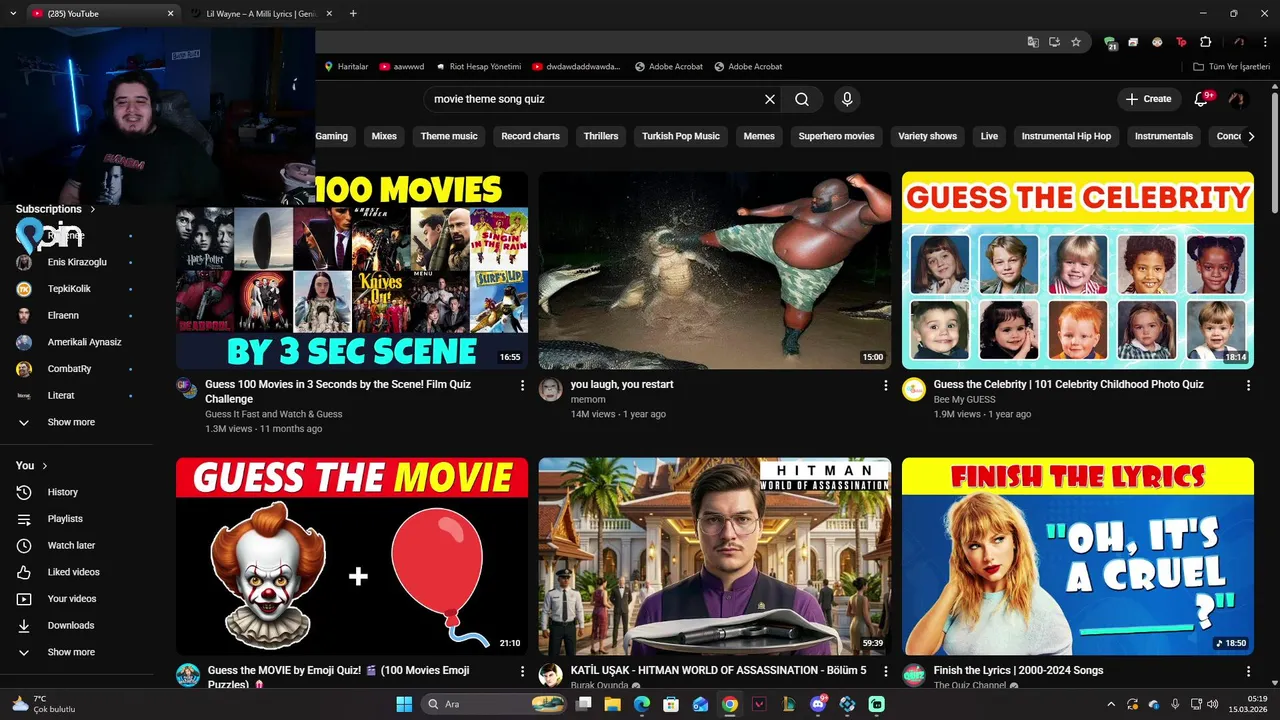This screenshot has height=720, width=1280.
Task: Select the Theme music filter chip
Action: coord(449,136)
